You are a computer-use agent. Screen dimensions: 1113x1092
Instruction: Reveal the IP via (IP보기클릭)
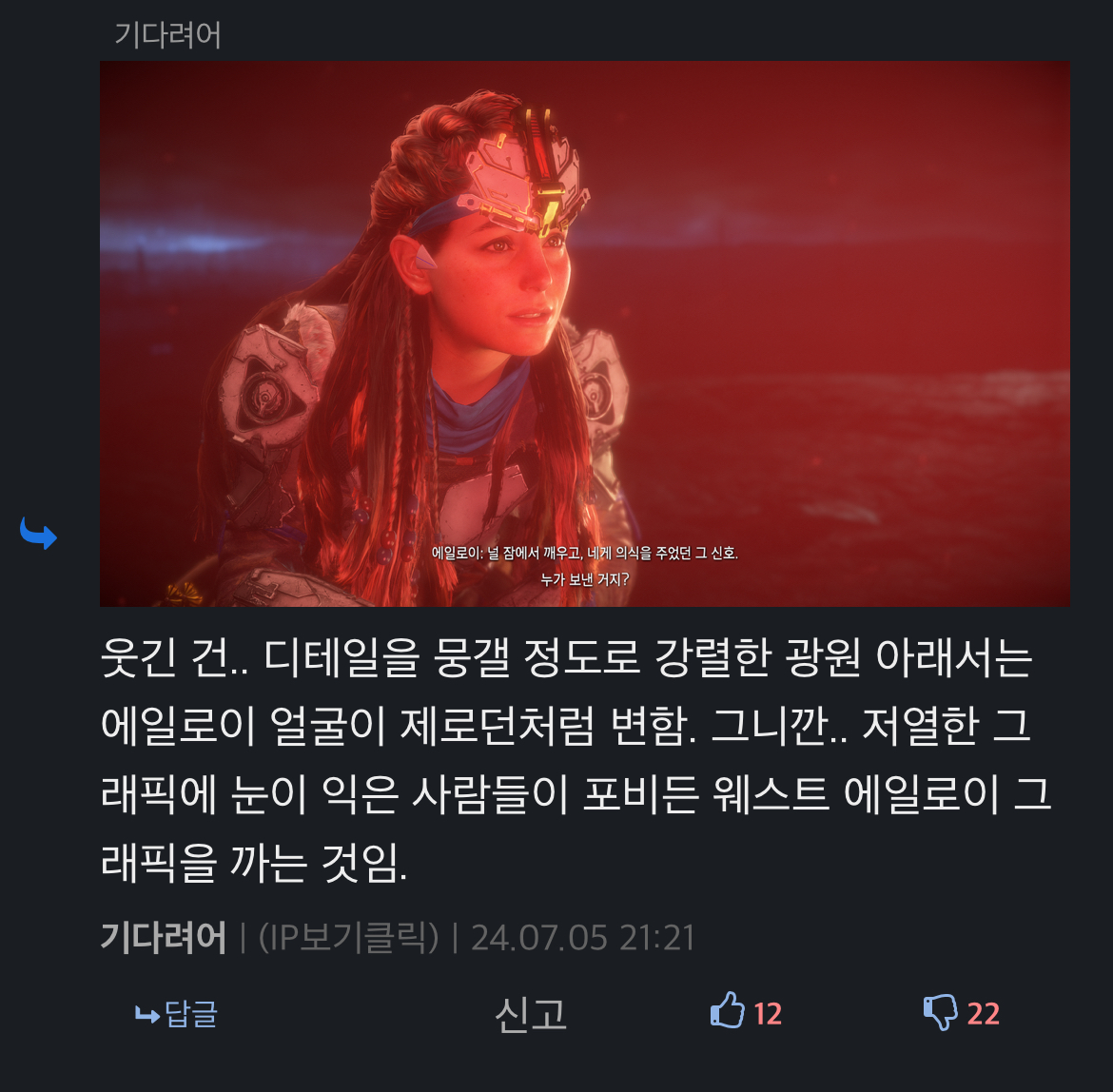click(348, 937)
